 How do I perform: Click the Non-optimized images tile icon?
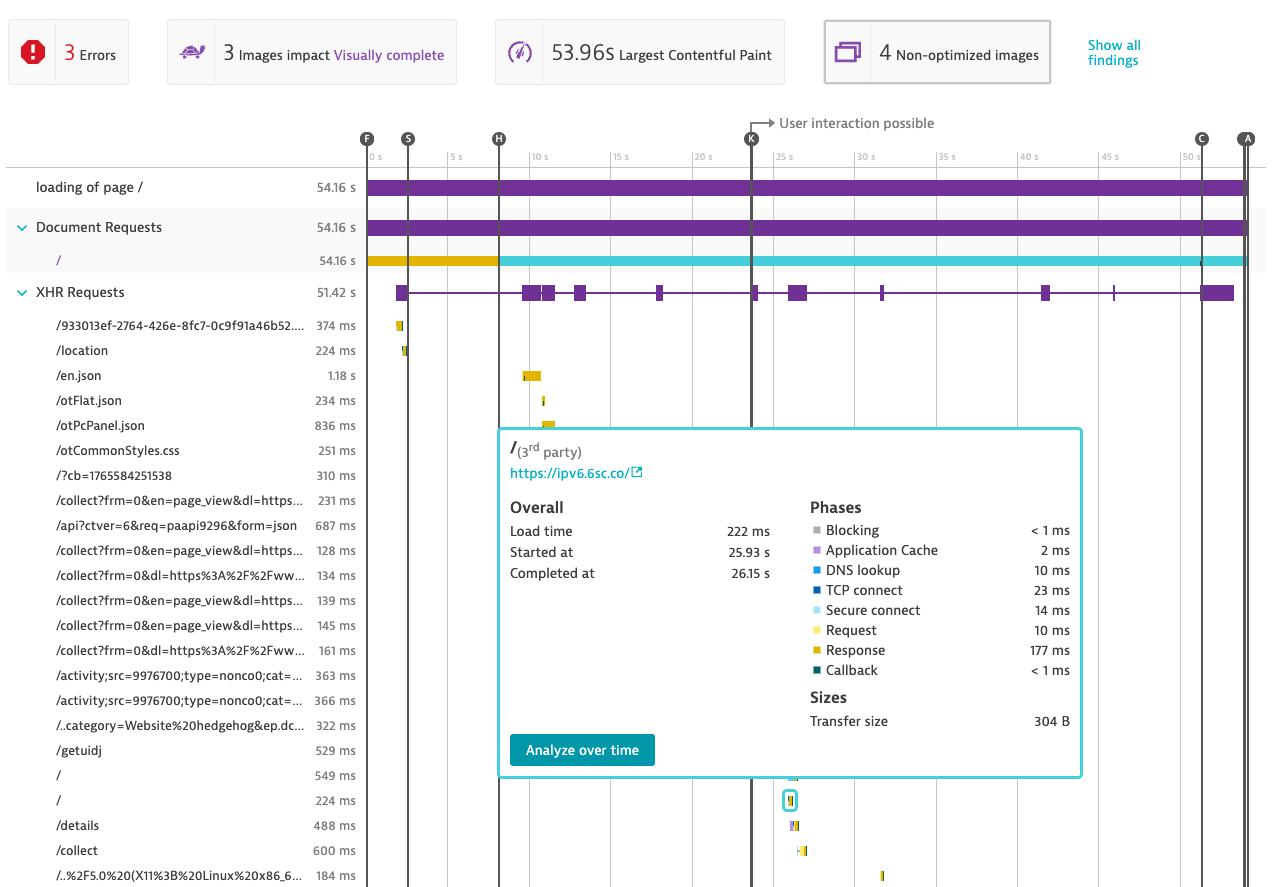845,51
